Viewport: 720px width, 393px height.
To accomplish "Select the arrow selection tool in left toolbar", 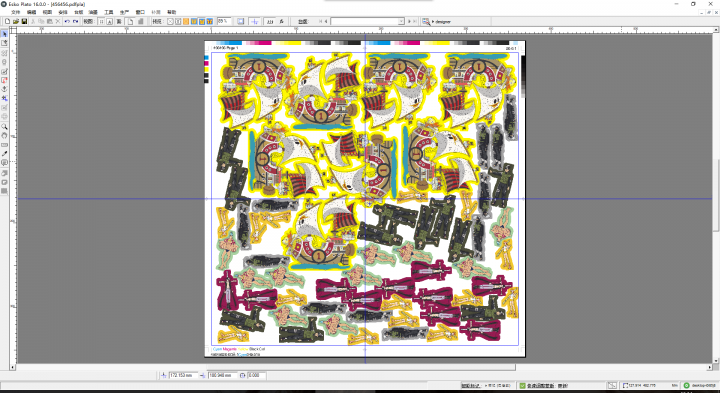I will [x=5, y=34].
